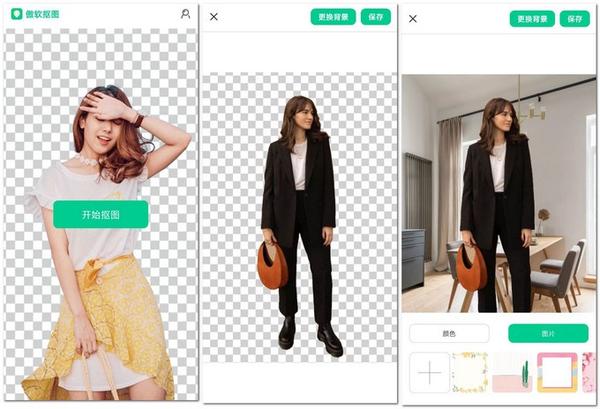Click 更换背景 in the middle screen

(x=333, y=17)
